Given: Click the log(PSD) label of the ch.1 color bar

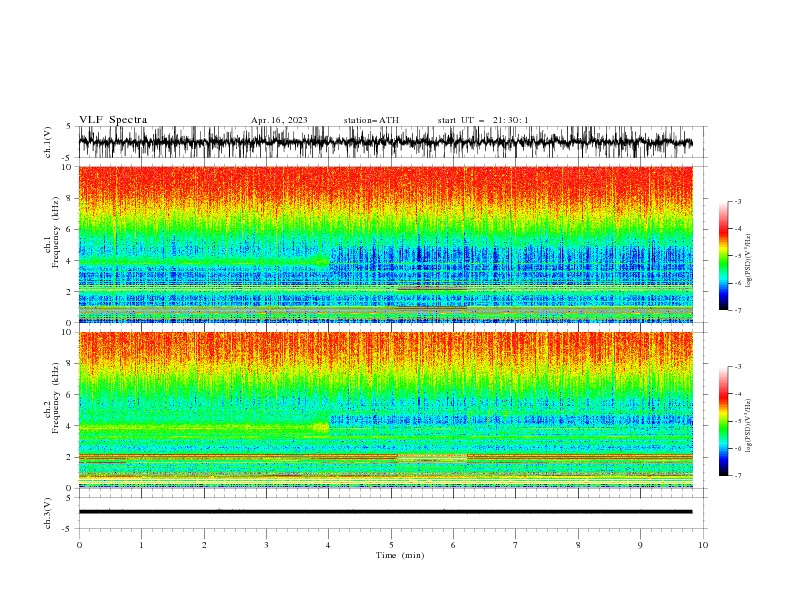Looking at the screenshot, I should tap(748, 261).
